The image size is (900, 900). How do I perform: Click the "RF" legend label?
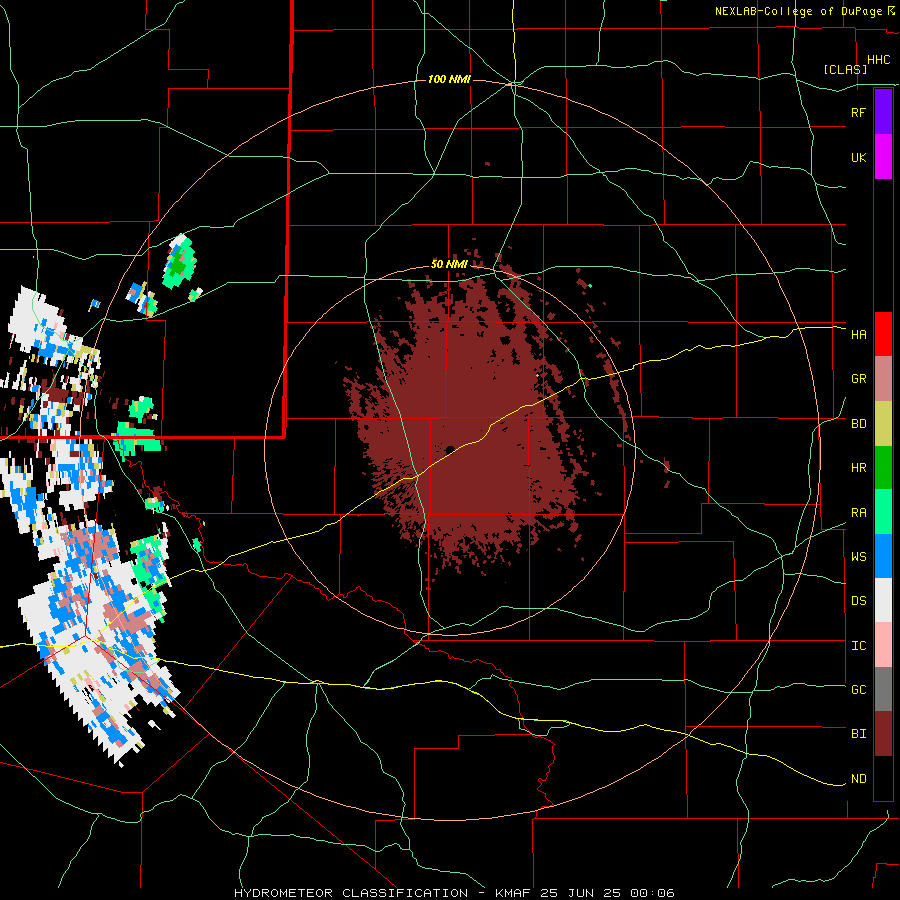click(x=858, y=112)
